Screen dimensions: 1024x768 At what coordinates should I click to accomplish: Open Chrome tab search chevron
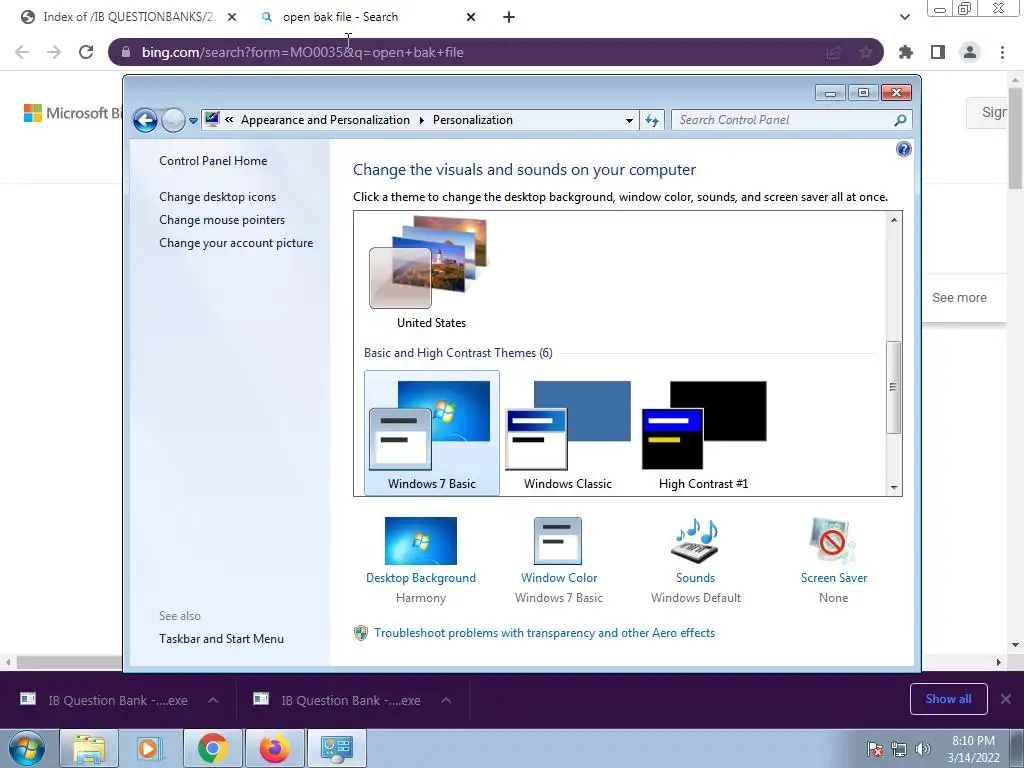904,17
